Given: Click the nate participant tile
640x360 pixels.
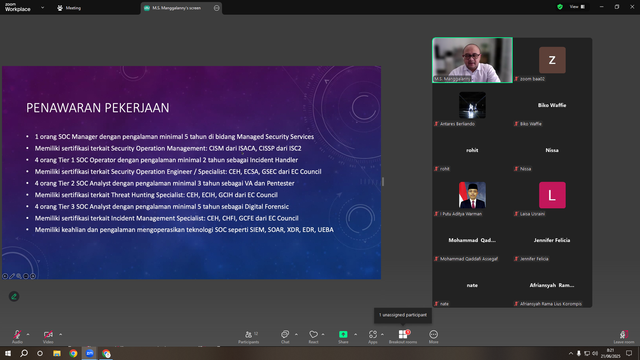Looking at the screenshot, I should coord(472,285).
